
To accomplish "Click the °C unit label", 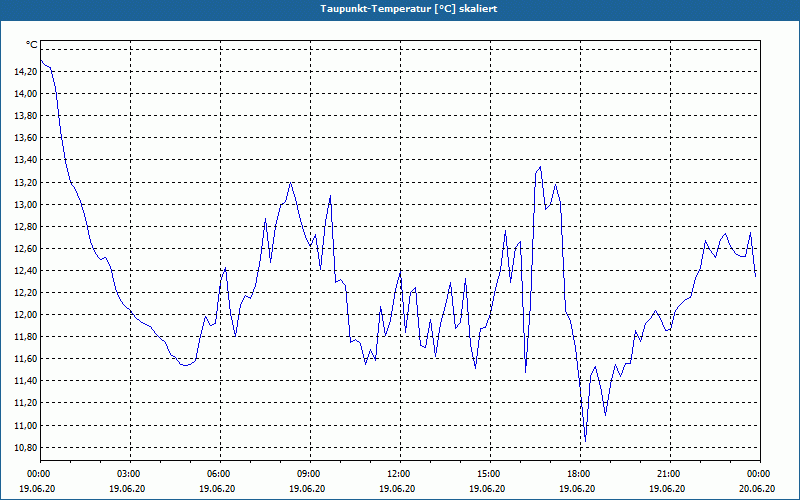I will (32, 45).
